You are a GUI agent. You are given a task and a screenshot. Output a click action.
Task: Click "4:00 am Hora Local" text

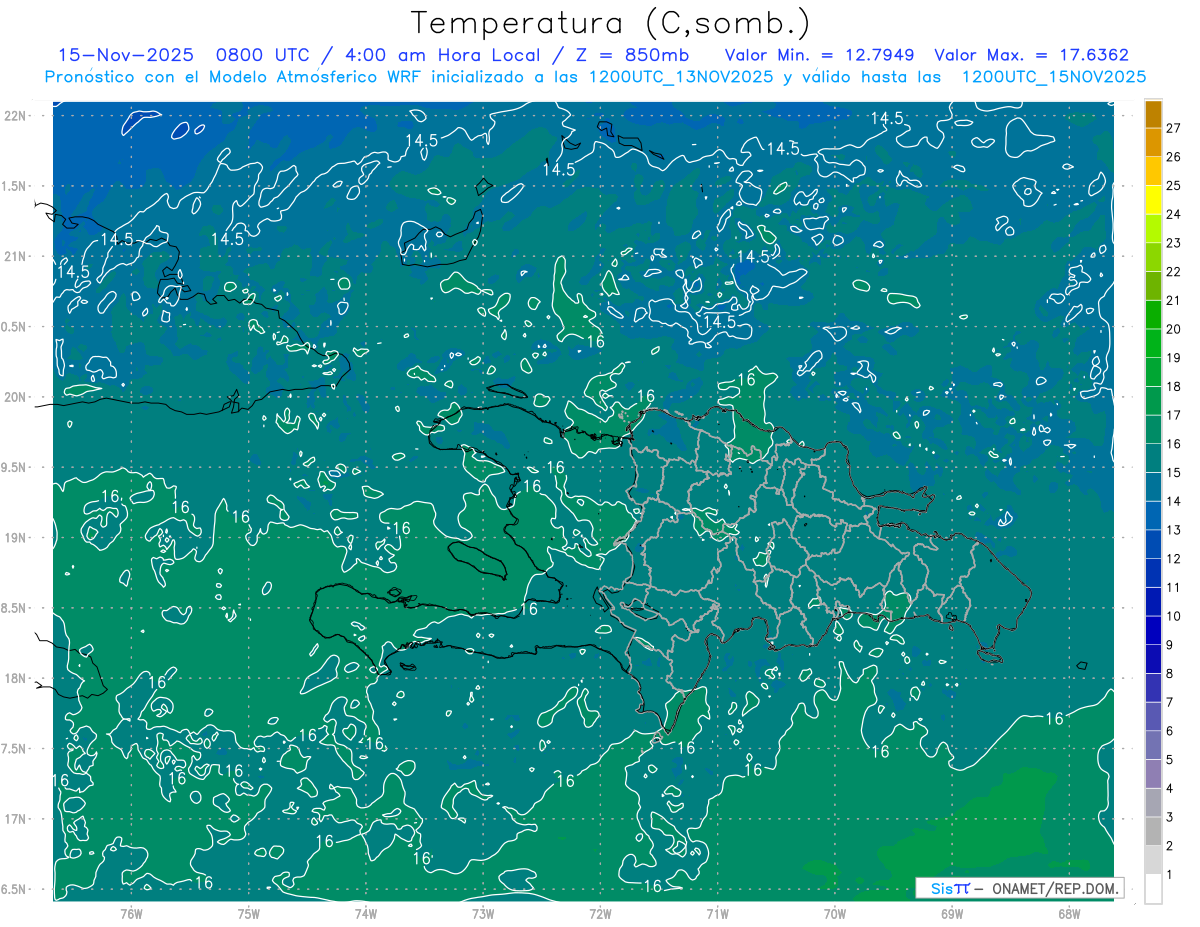coord(440,55)
